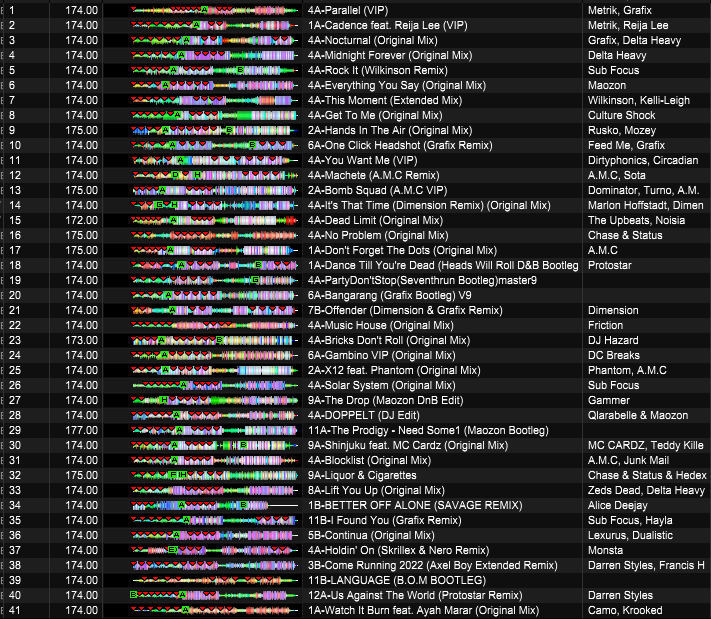711x619 pixels.
Task: Select '1A-Don't Forget The Dots (Original Mix)'
Action: (x=402, y=250)
